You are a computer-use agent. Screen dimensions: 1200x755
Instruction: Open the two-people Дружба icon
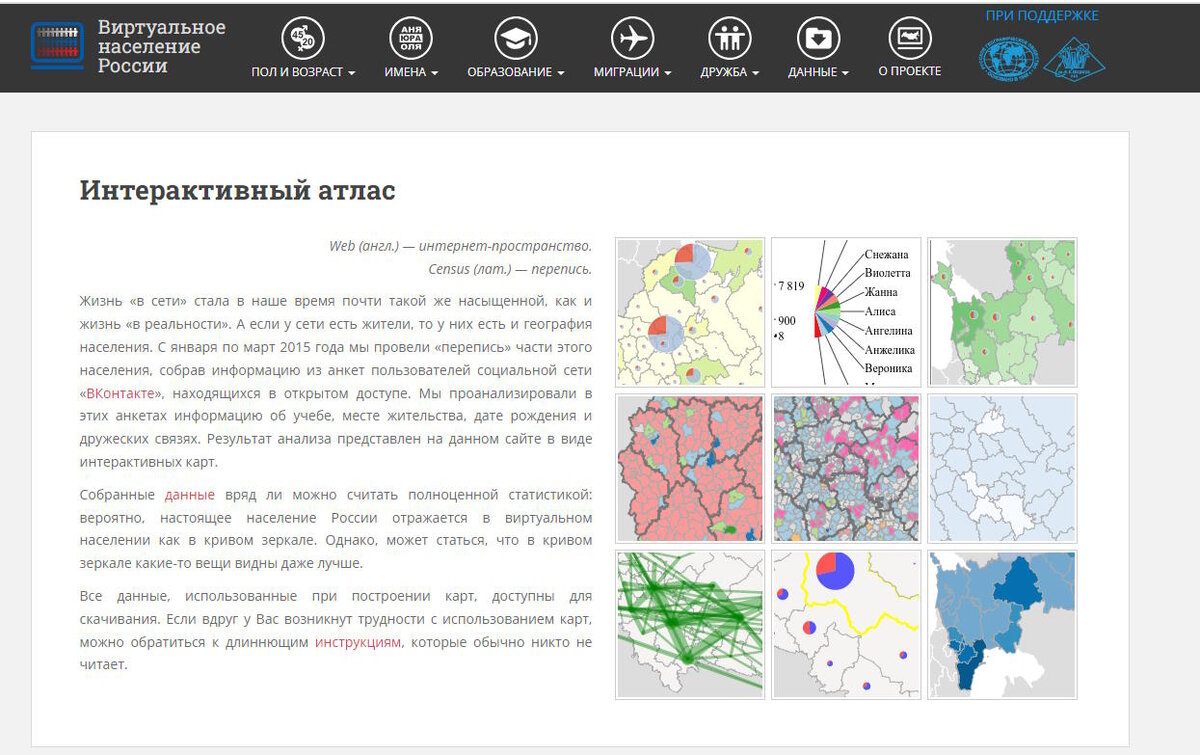coord(730,39)
